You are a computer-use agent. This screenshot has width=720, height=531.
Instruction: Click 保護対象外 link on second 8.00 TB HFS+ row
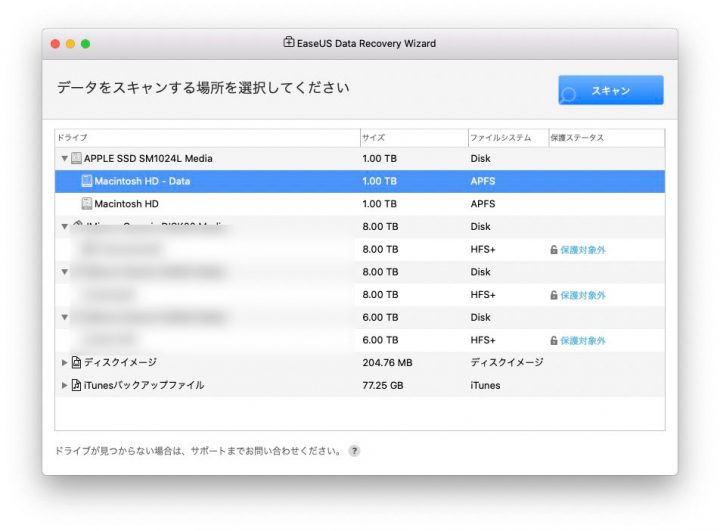[583, 295]
